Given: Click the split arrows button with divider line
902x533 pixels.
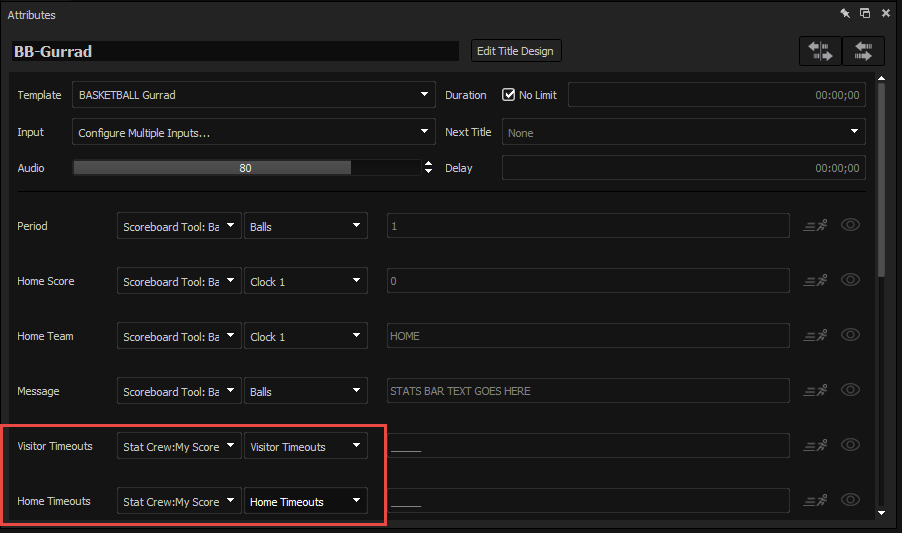Looking at the screenshot, I should 820,52.
